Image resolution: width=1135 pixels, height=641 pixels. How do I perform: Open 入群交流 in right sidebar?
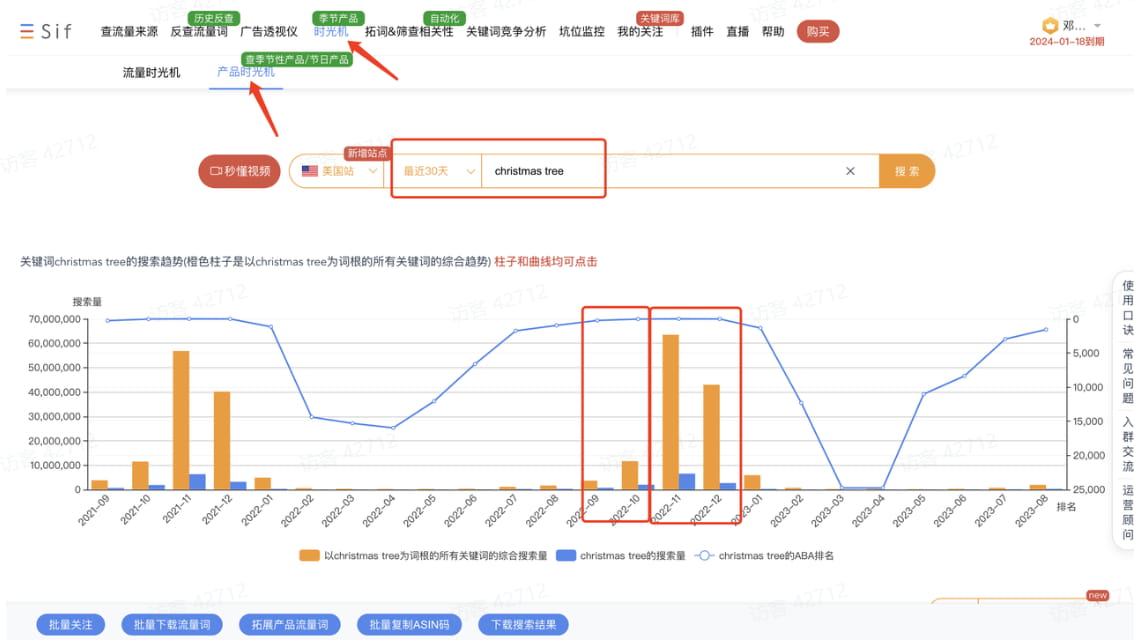tap(1127, 444)
